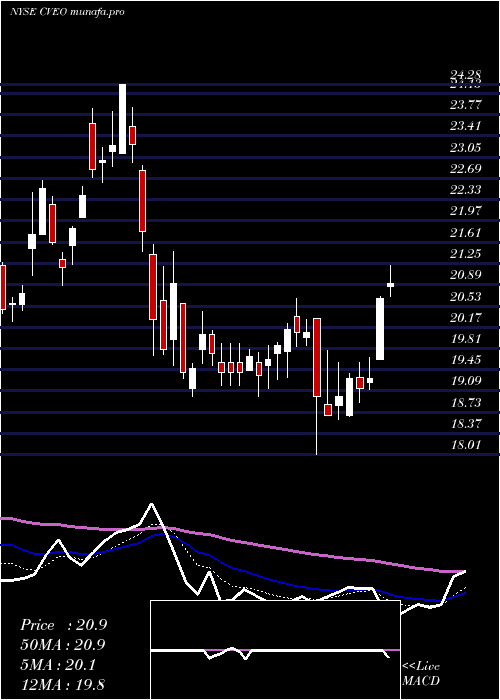Click the 18.73 price axis label
The width and height of the screenshot is (500, 700).
coord(466,403)
